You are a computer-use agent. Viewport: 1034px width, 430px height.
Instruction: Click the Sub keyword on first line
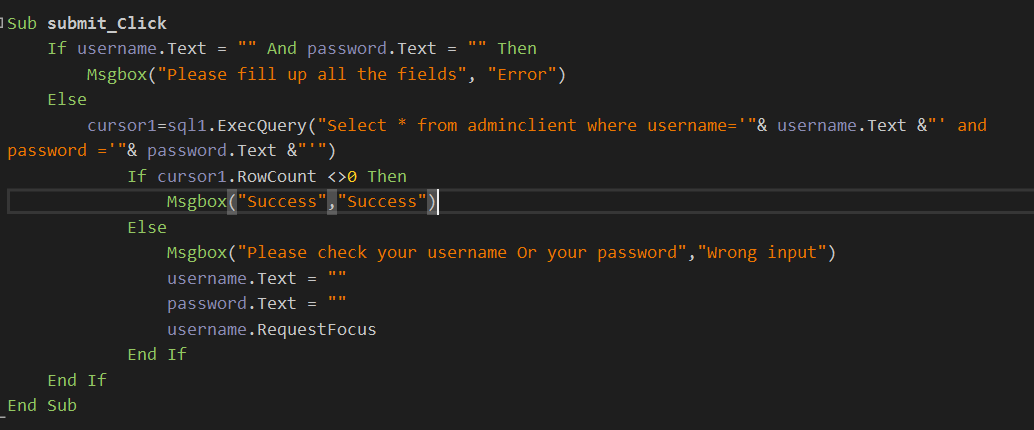[22, 23]
